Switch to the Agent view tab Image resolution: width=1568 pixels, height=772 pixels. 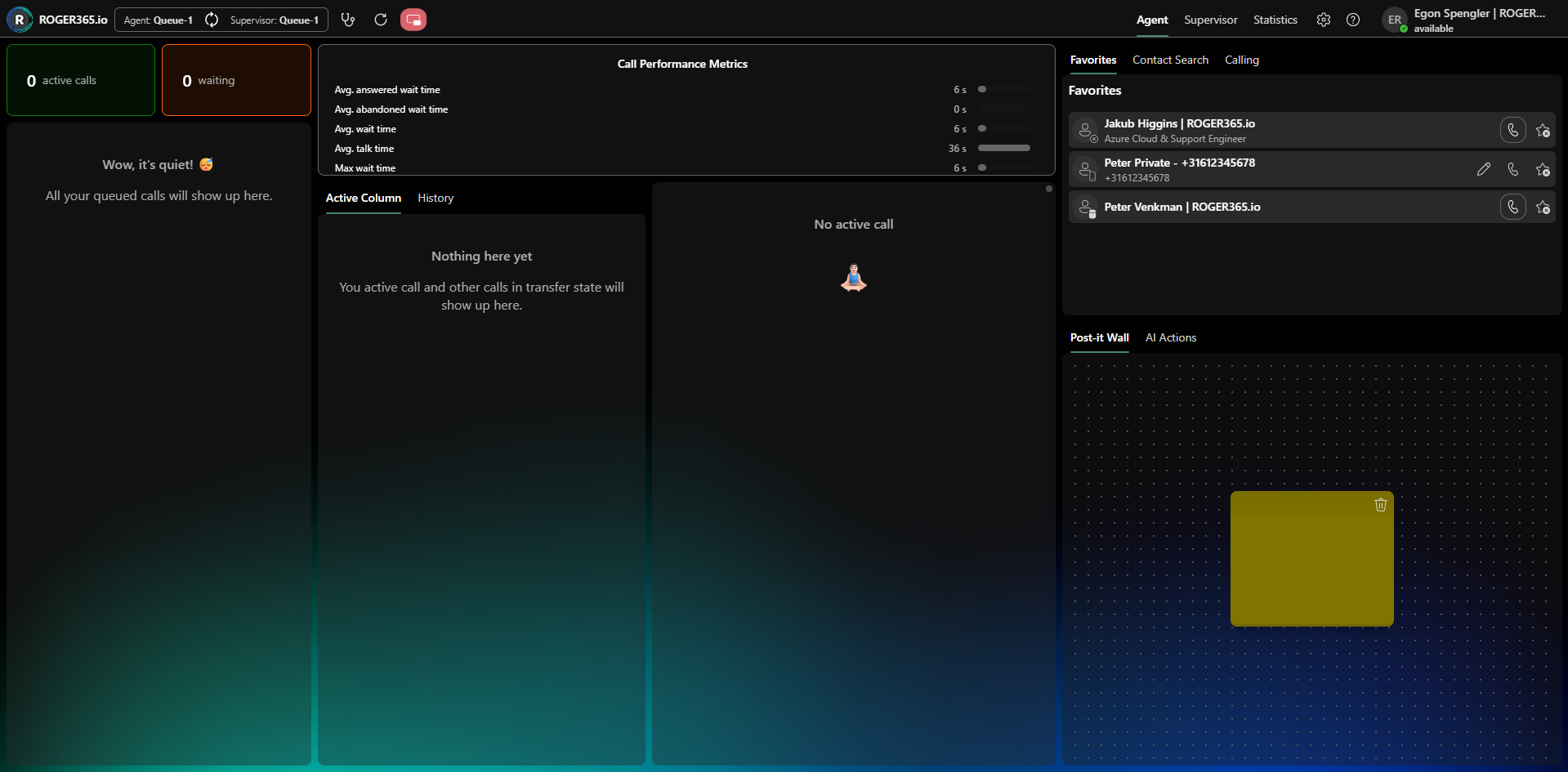[1152, 20]
